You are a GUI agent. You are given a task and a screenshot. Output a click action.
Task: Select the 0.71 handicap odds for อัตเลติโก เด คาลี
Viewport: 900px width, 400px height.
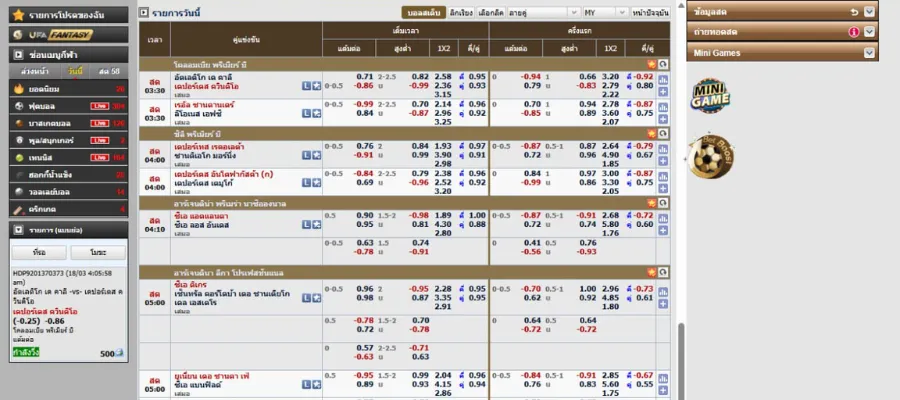[x=365, y=76]
